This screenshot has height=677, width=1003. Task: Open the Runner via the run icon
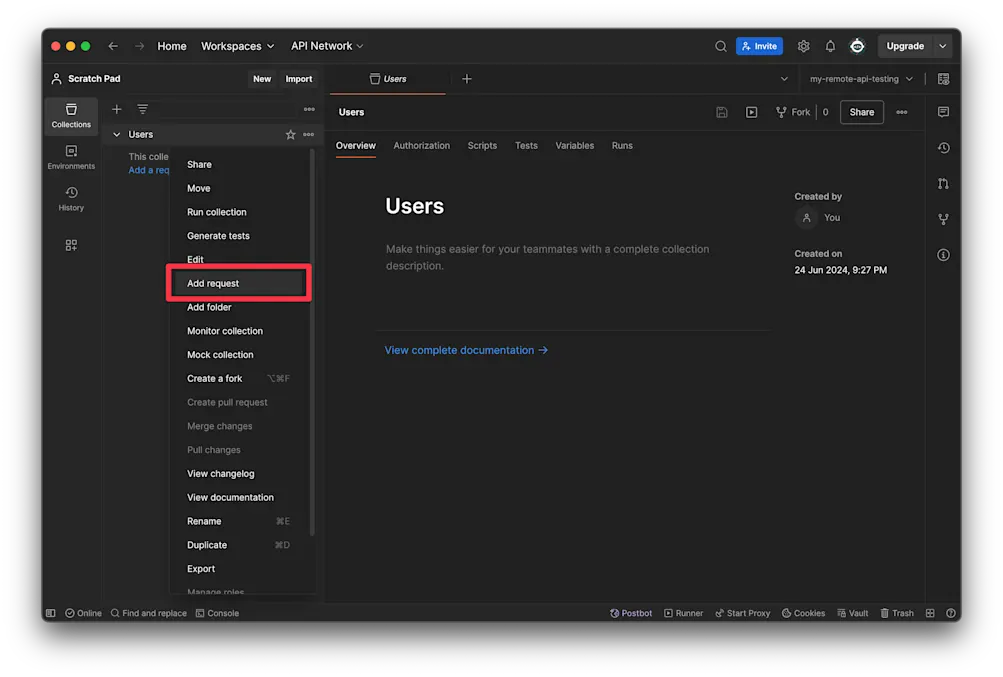751,111
